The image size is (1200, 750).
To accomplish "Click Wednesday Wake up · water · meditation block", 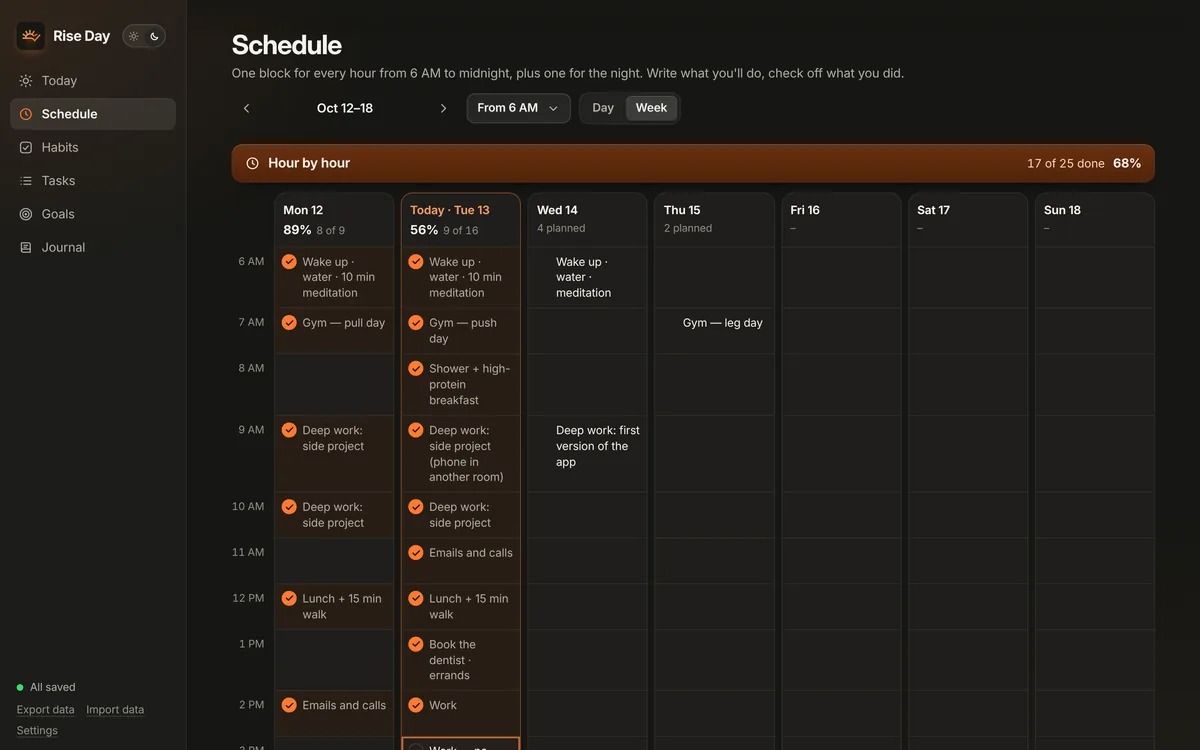I will click(588, 277).
